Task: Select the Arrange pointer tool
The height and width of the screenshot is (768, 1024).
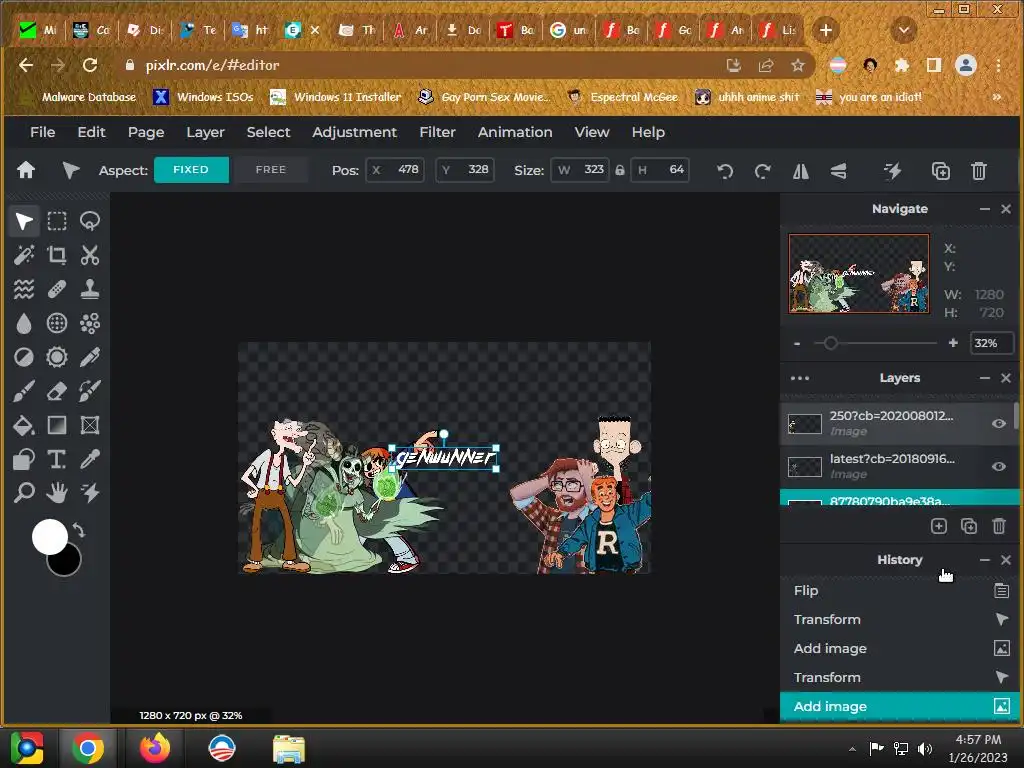Action: click(24, 221)
